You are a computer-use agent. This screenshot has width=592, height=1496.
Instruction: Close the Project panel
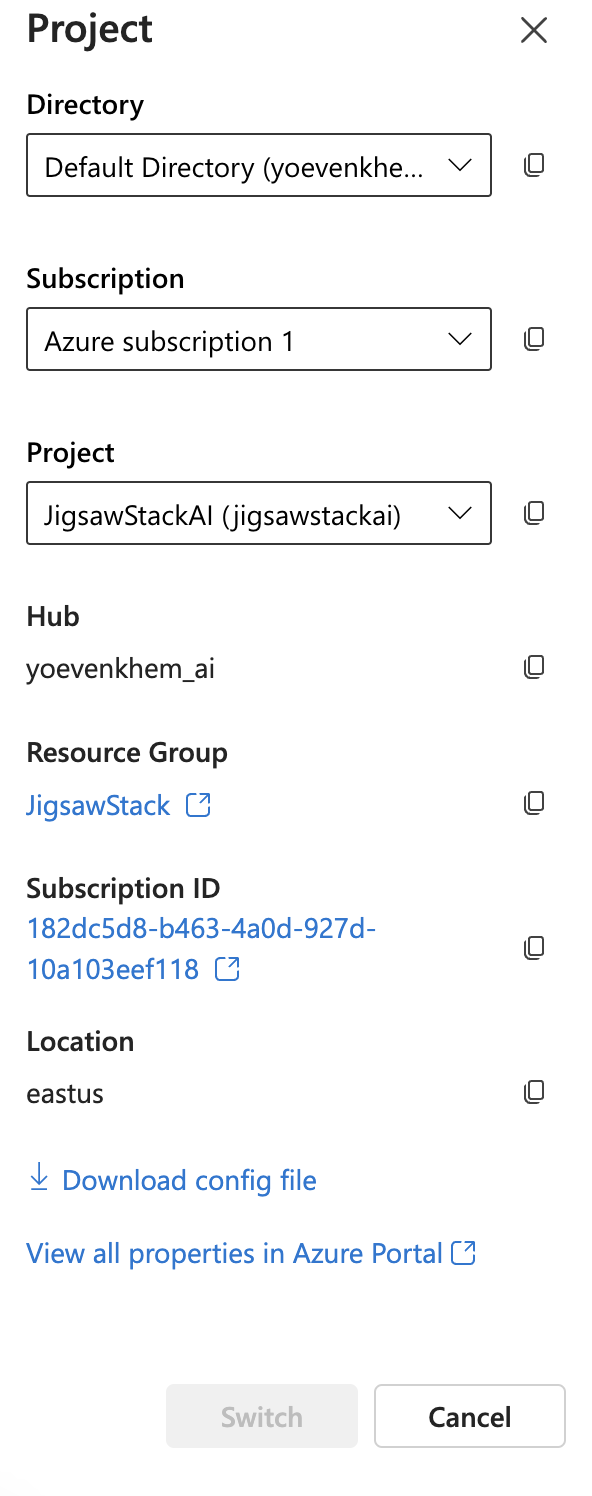pos(534,31)
